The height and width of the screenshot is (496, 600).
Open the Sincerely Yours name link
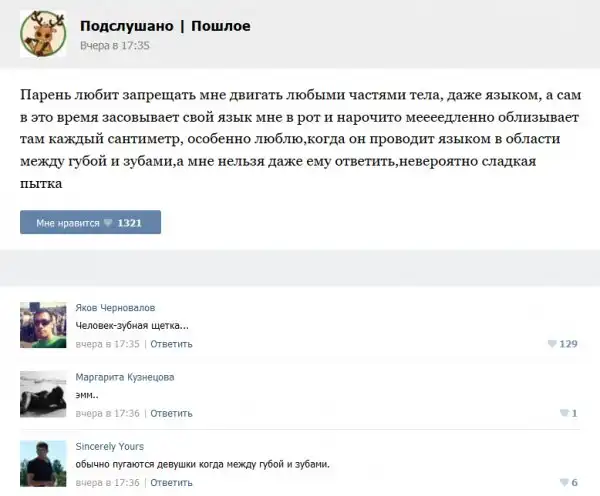coord(110,446)
